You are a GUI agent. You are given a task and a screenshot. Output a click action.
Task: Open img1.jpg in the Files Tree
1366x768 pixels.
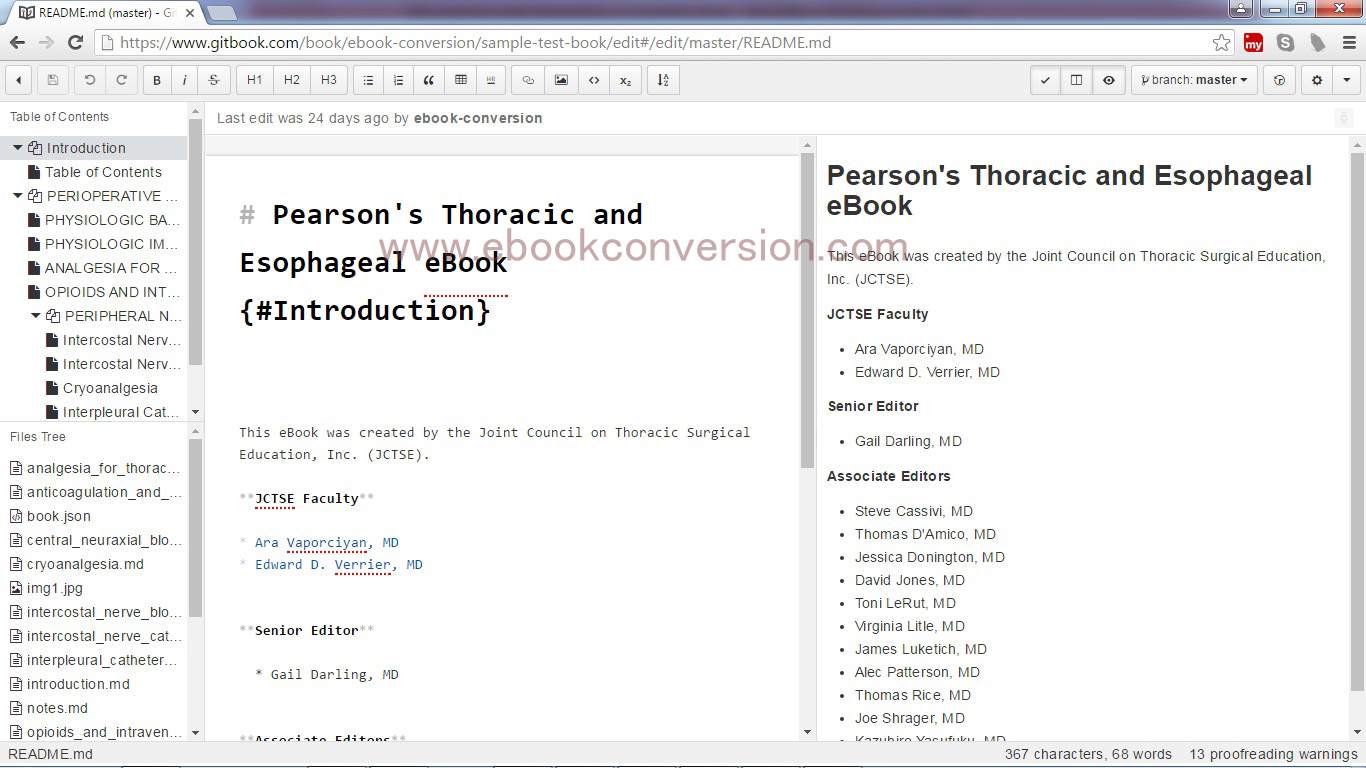(x=55, y=588)
